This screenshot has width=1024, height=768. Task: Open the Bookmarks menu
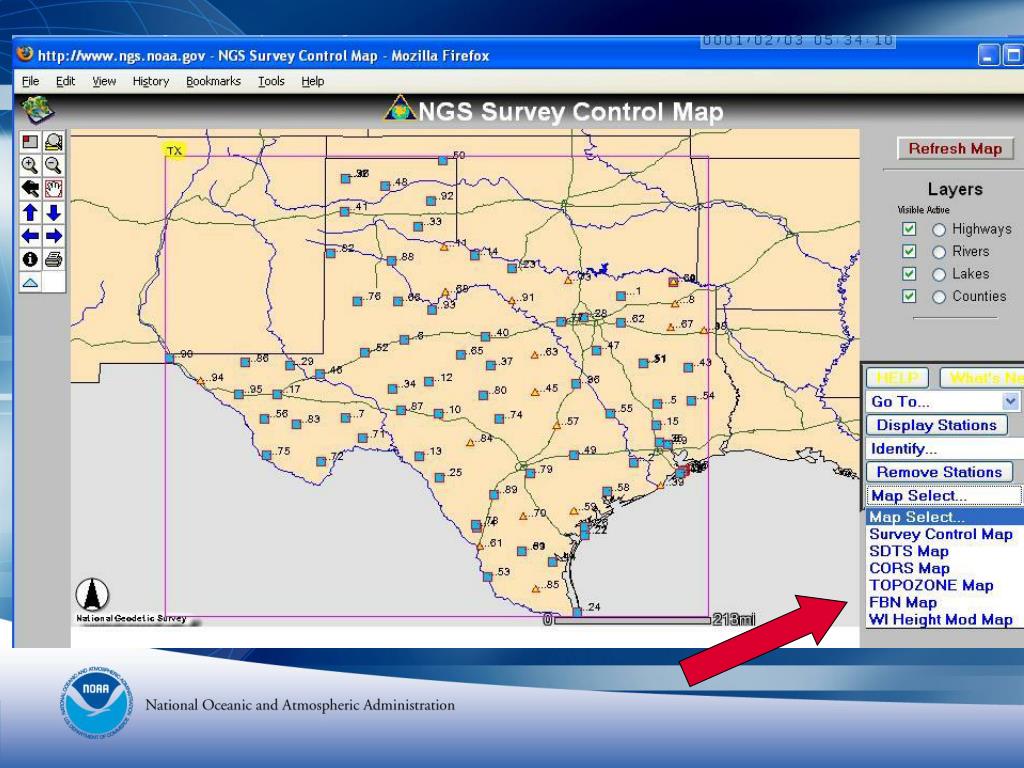click(x=214, y=81)
